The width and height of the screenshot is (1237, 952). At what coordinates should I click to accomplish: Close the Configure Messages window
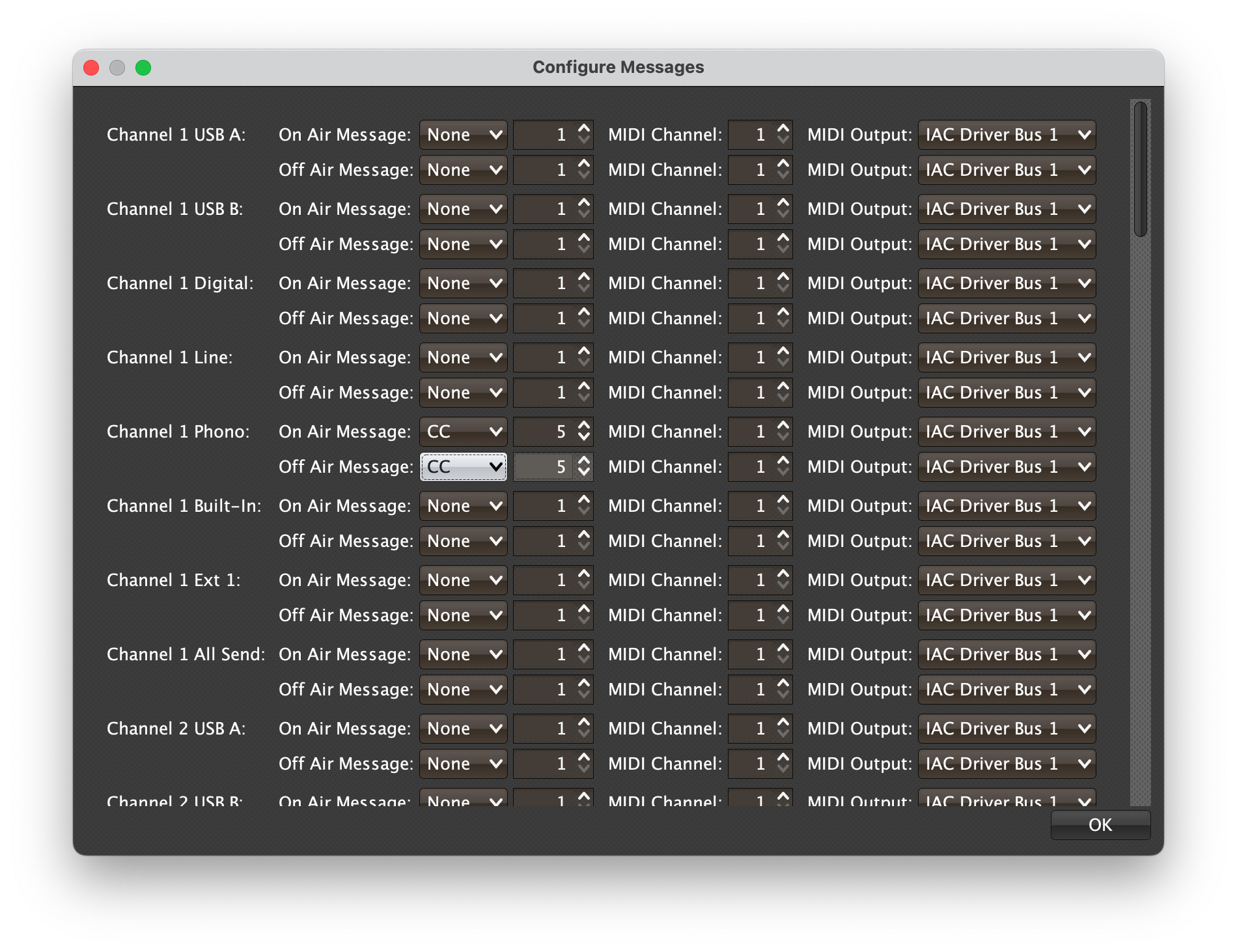[91, 68]
